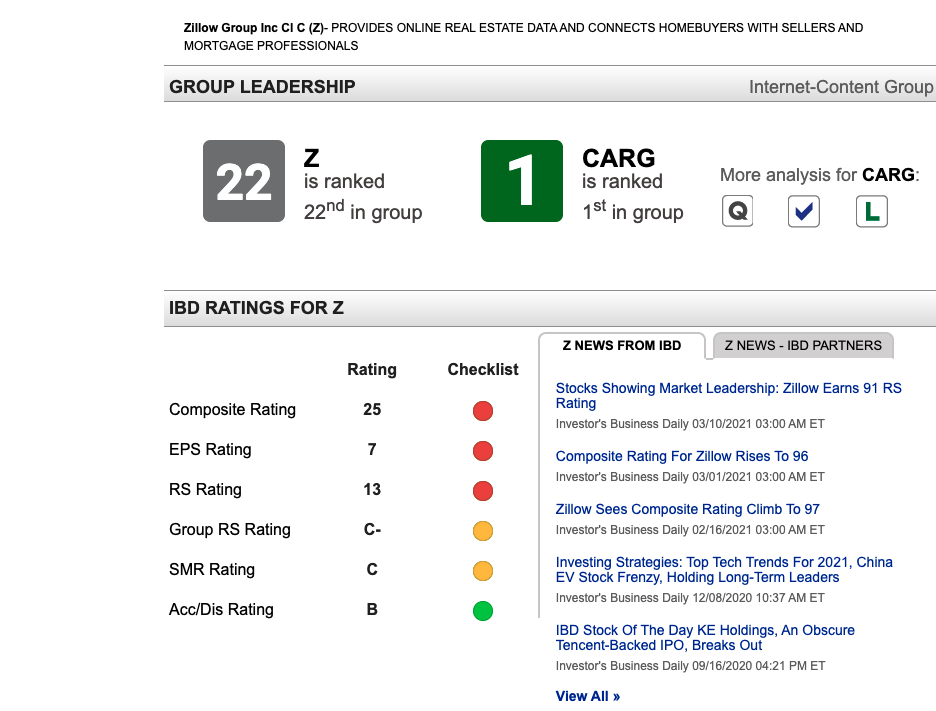
Task: Open the checklist checkmark icon for CARG
Action: click(803, 211)
